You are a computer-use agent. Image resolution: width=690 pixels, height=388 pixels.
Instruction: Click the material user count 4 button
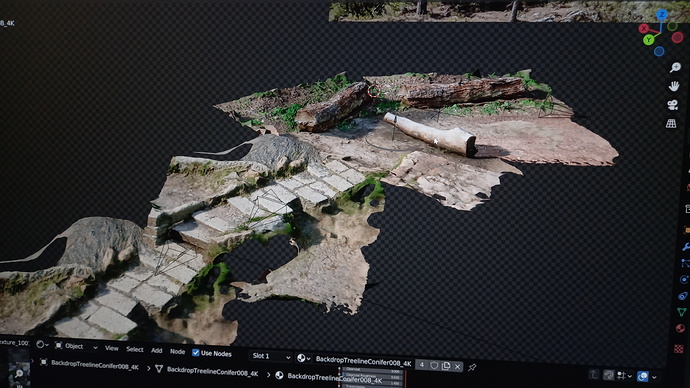[x=422, y=365]
